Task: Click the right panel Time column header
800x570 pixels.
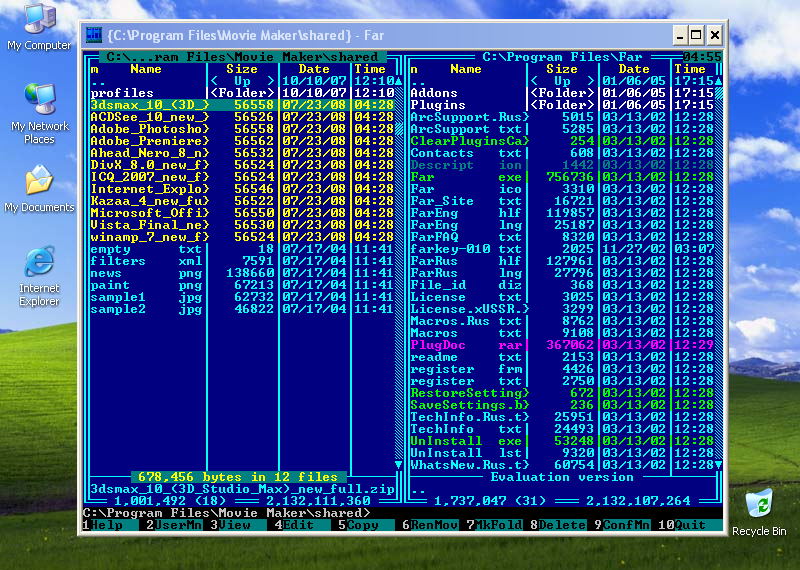Action: pos(690,69)
